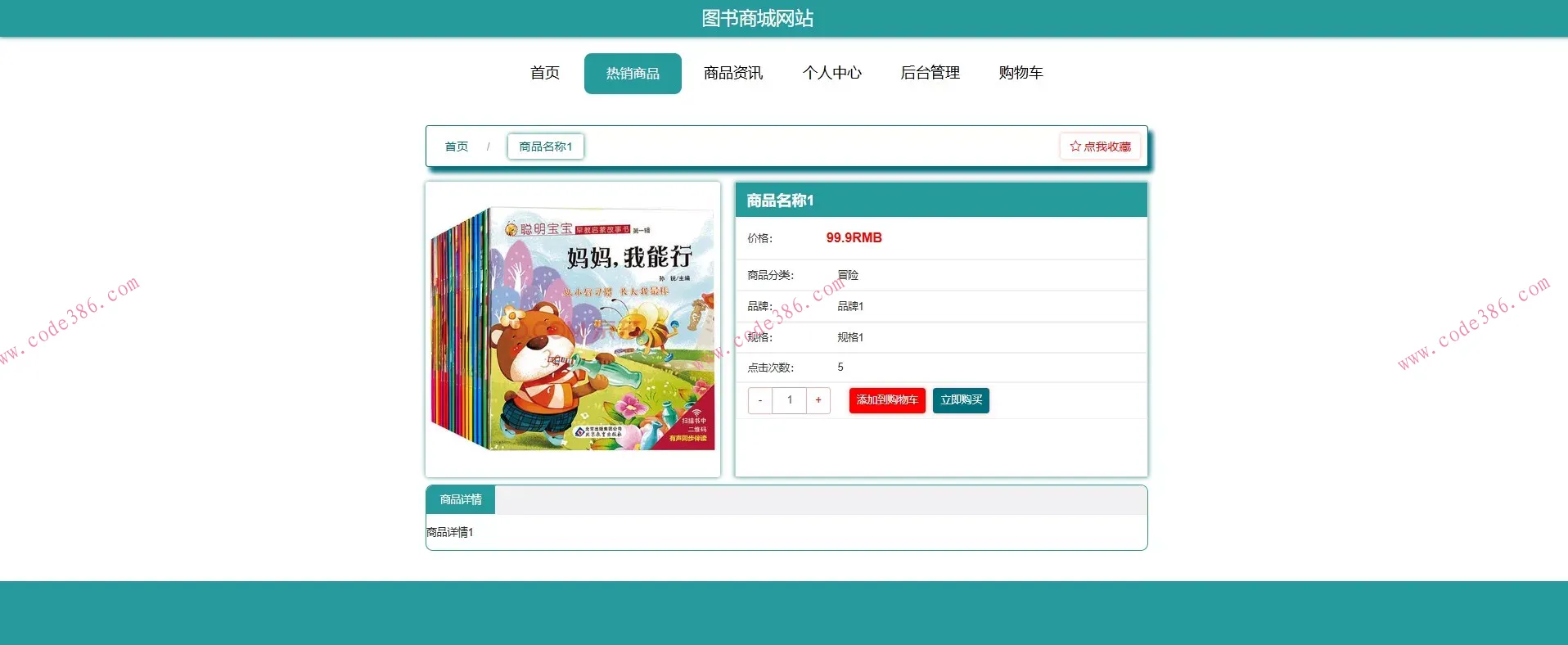
Task: Select the 商品详情 tab
Action: (461, 499)
